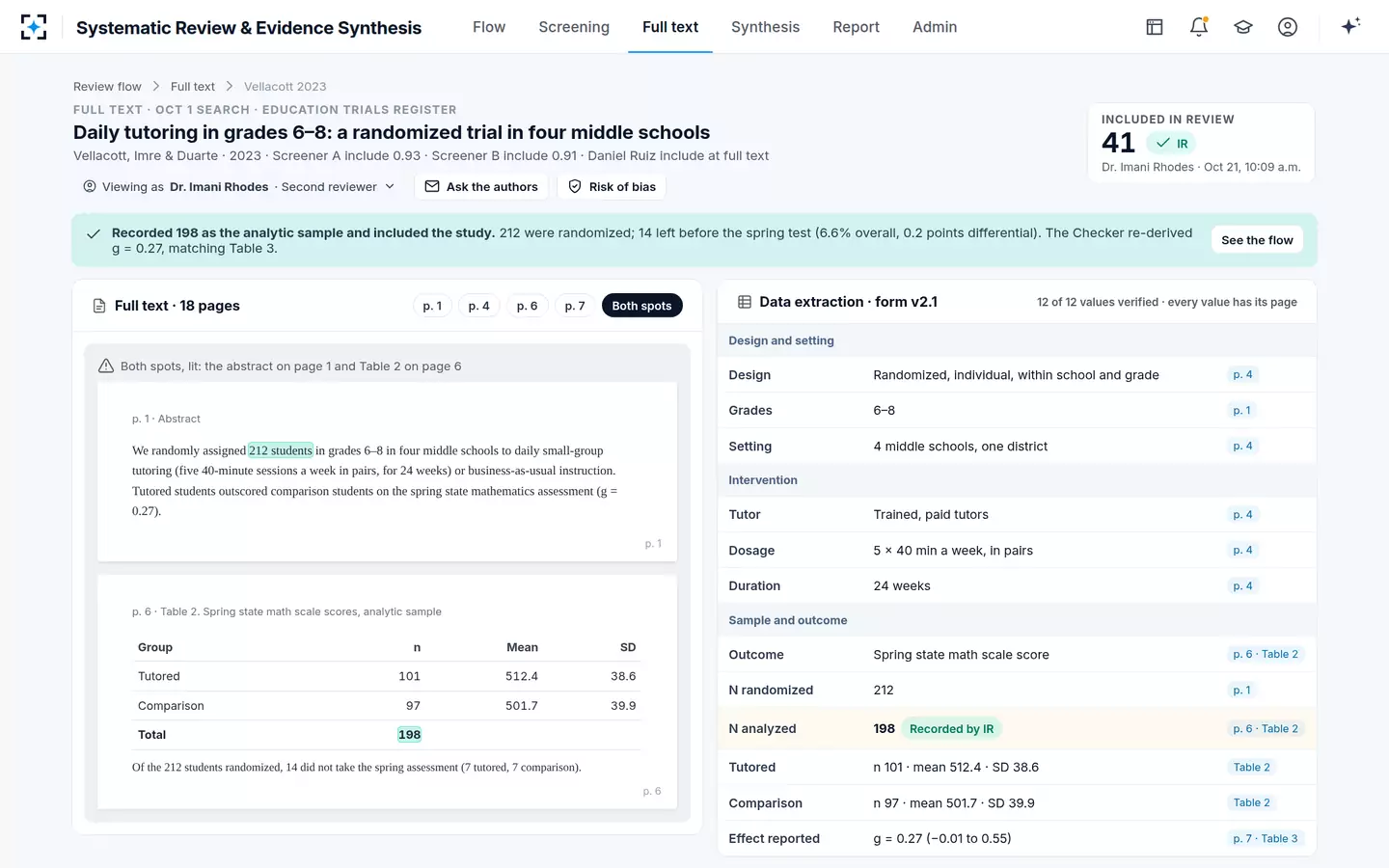The width and height of the screenshot is (1389, 868).
Task: Click Tutored mean 512.4 table cell
Action: 522,676
